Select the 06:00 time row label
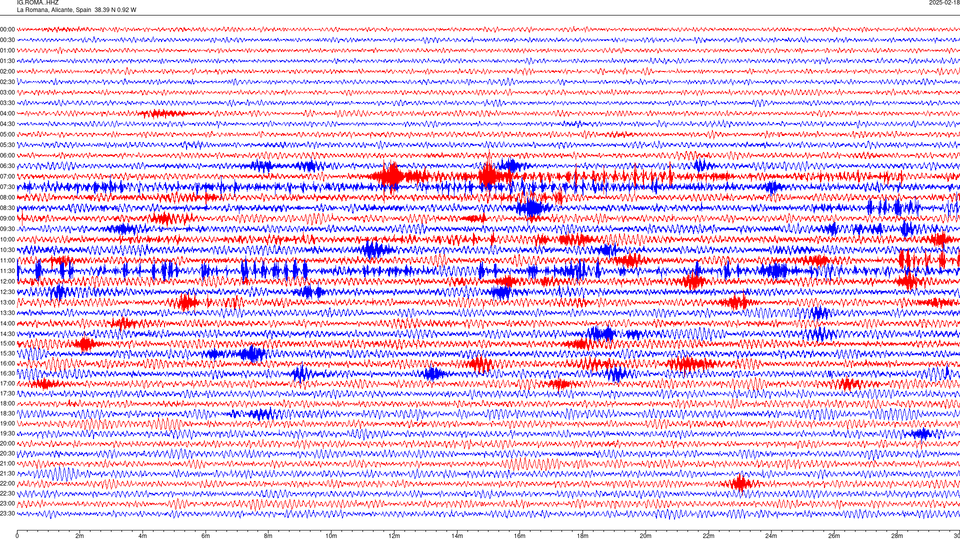The width and height of the screenshot is (960, 540). point(7,156)
